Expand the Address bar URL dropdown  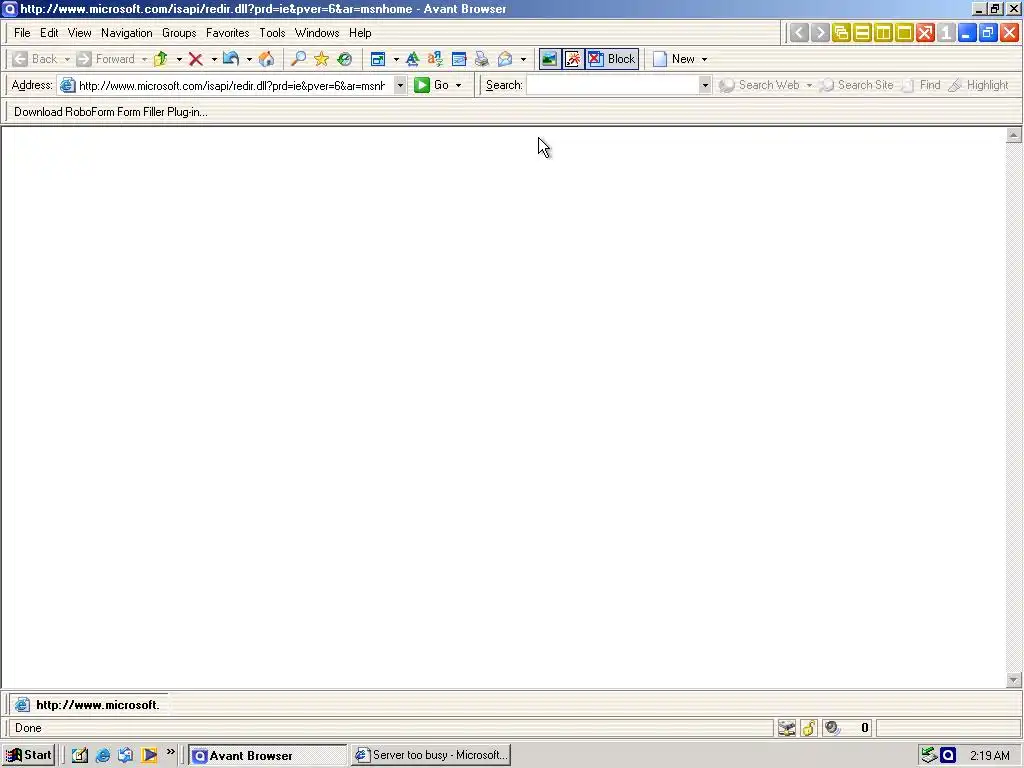click(400, 85)
